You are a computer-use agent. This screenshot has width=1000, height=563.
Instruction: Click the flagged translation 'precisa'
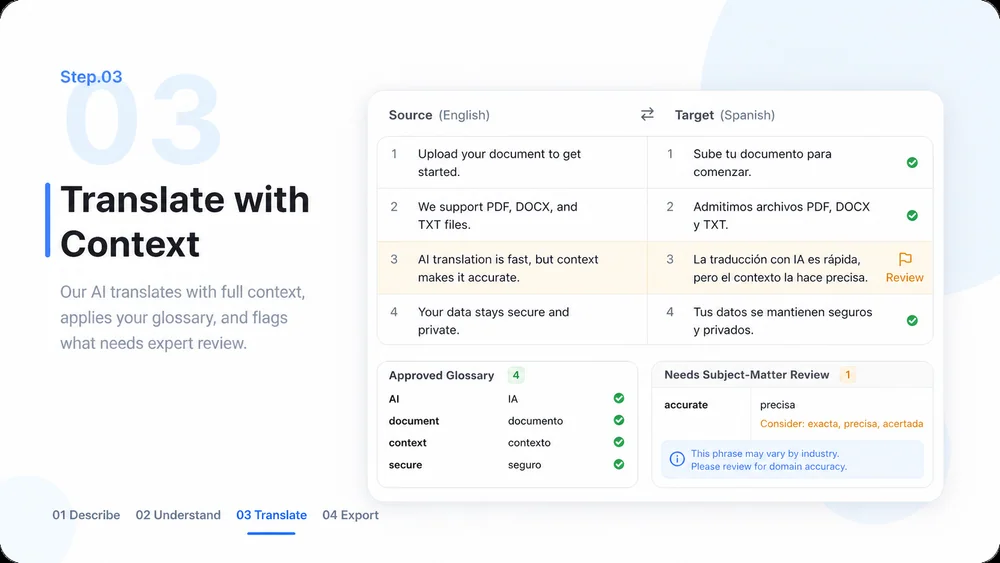pos(777,405)
